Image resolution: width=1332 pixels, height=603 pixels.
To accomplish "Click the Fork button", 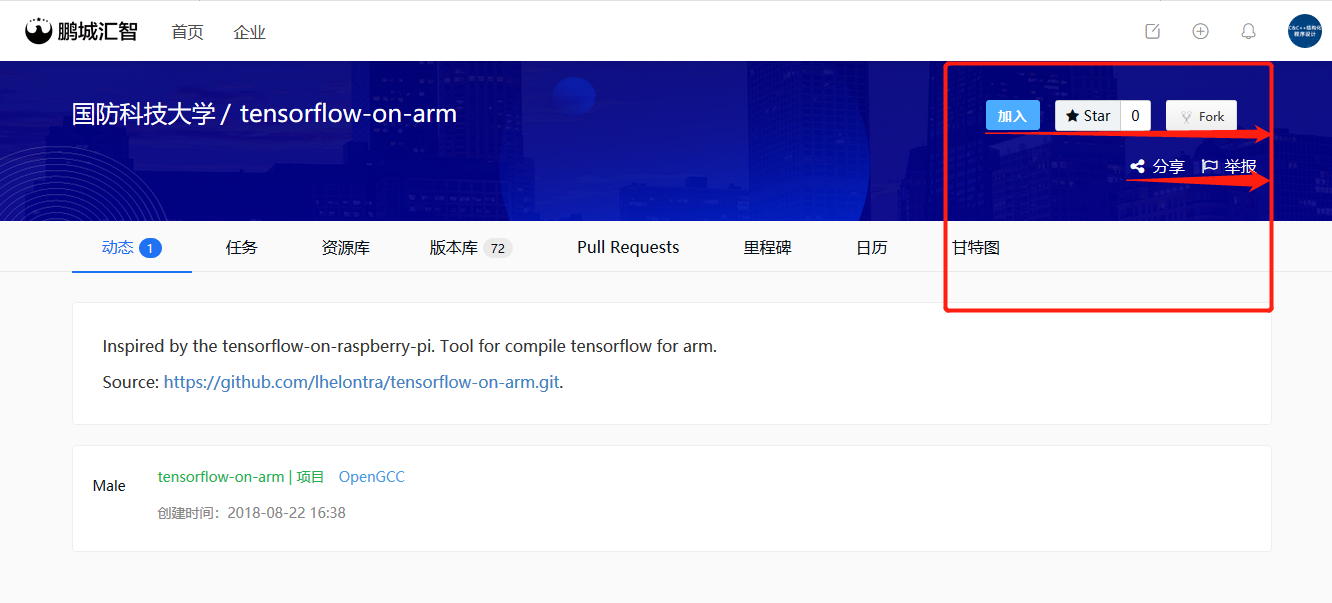I will point(1202,116).
